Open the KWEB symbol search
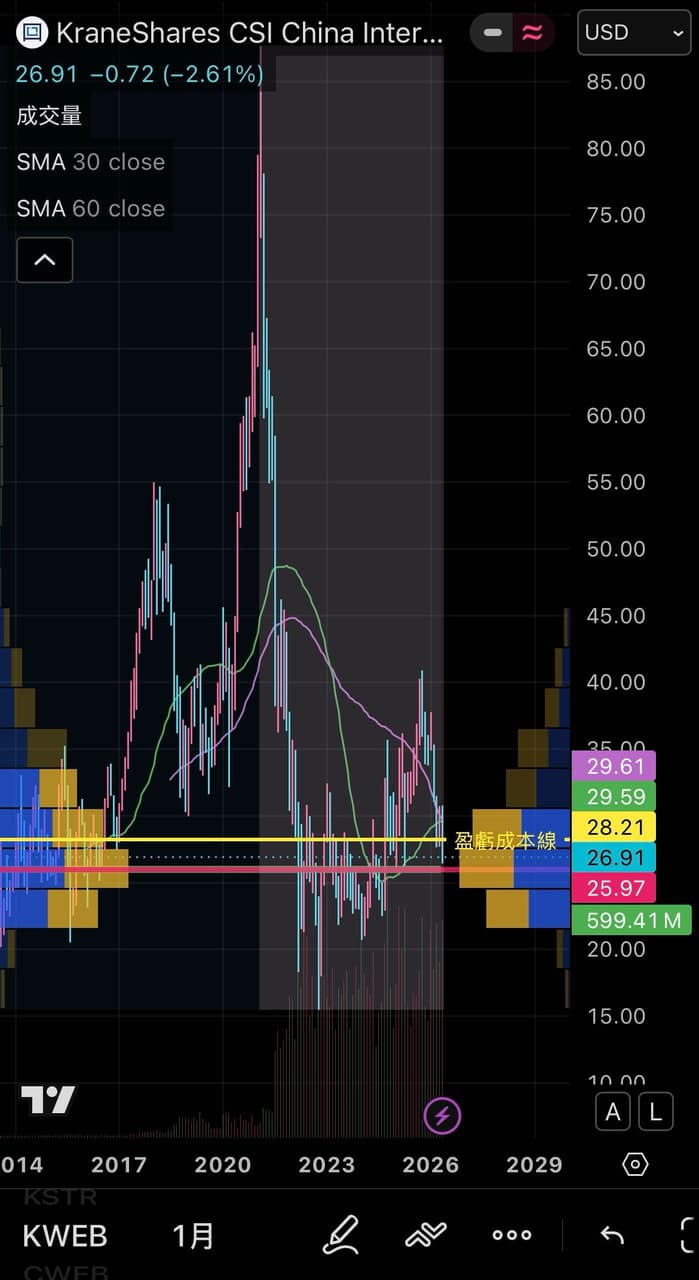This screenshot has height=1280, width=699. (64, 1236)
